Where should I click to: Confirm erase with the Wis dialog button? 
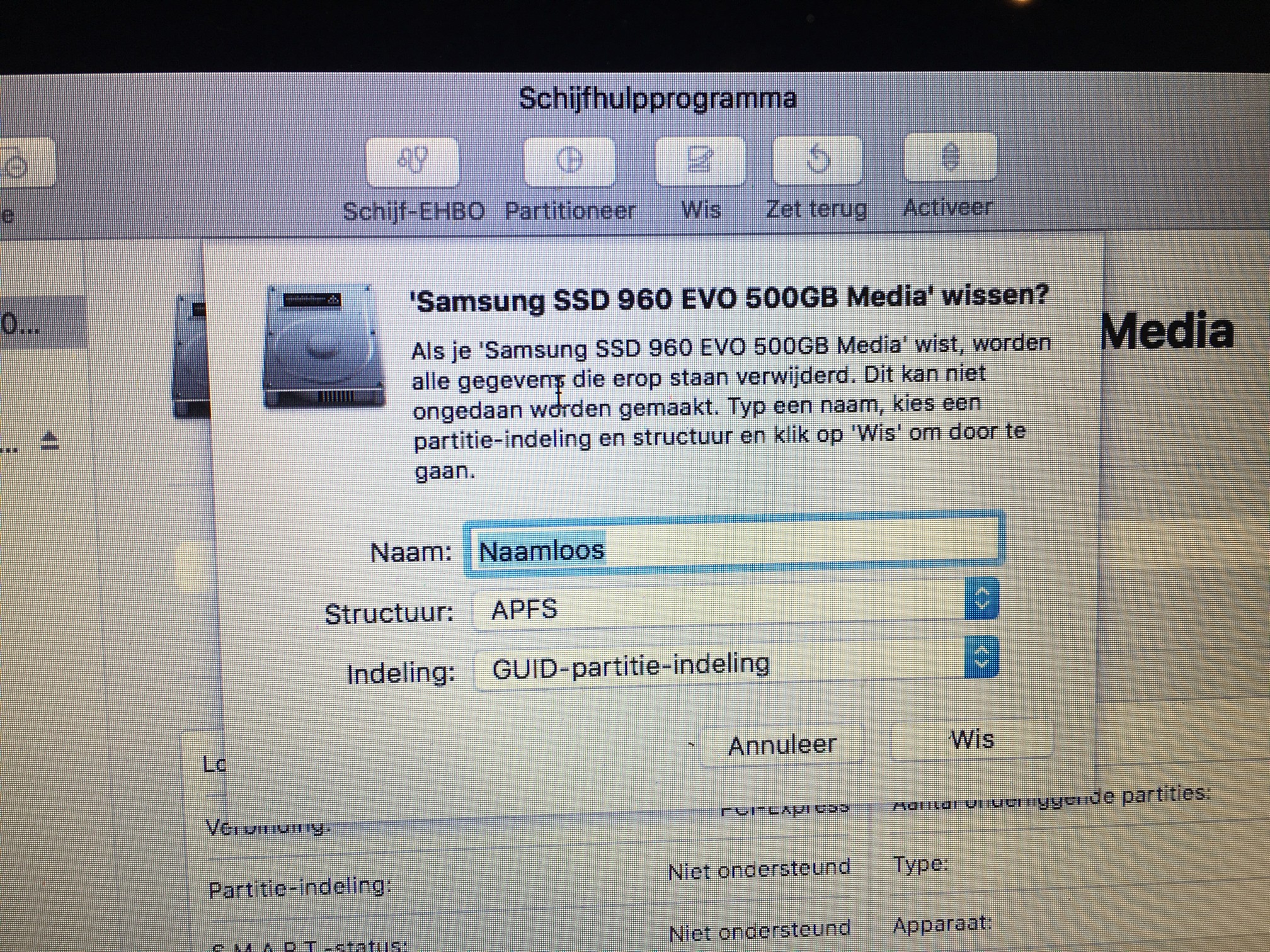971,740
